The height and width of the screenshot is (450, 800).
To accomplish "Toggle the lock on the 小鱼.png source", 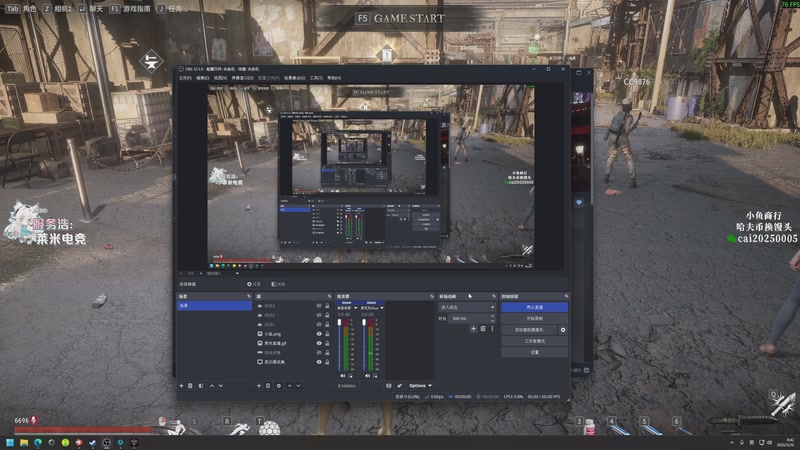I will click(x=327, y=334).
